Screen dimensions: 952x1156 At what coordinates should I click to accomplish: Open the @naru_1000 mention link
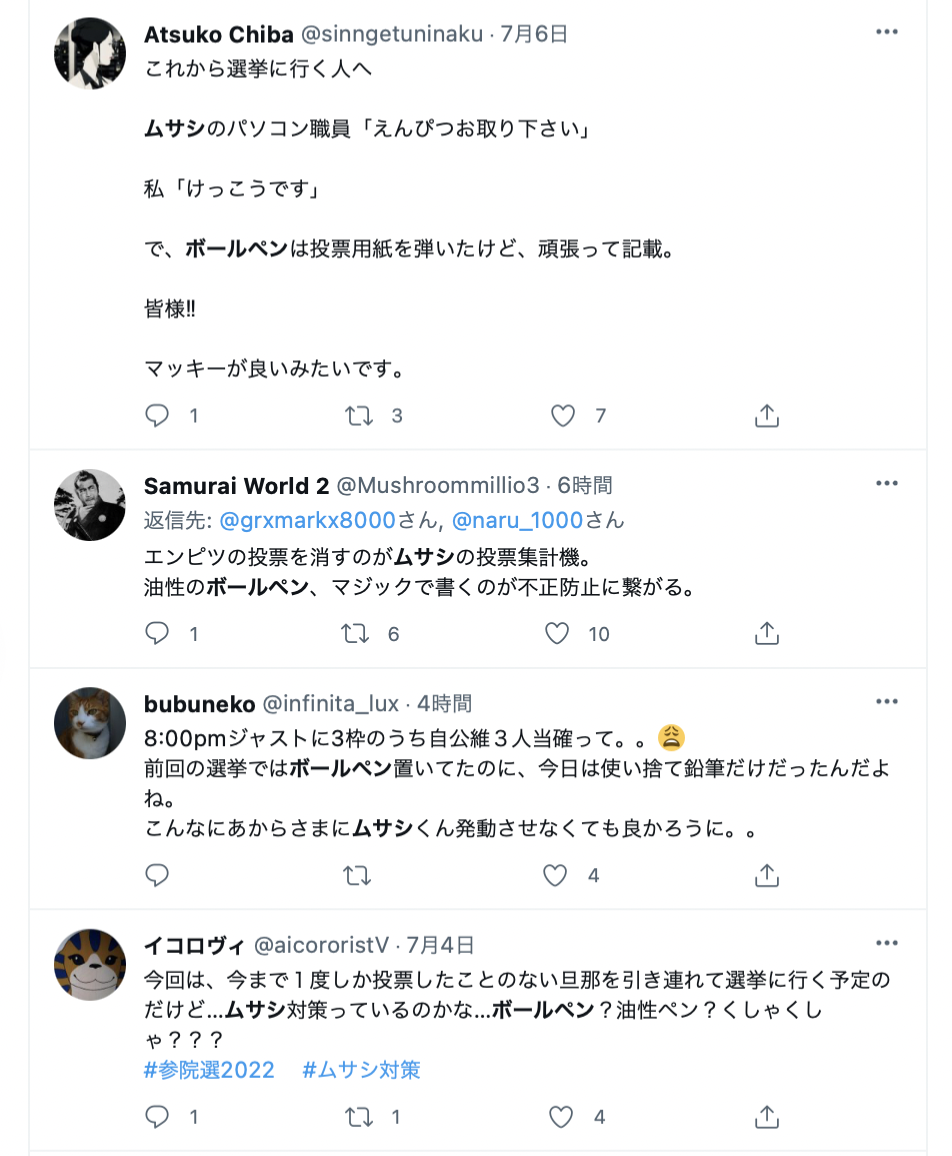point(518,520)
